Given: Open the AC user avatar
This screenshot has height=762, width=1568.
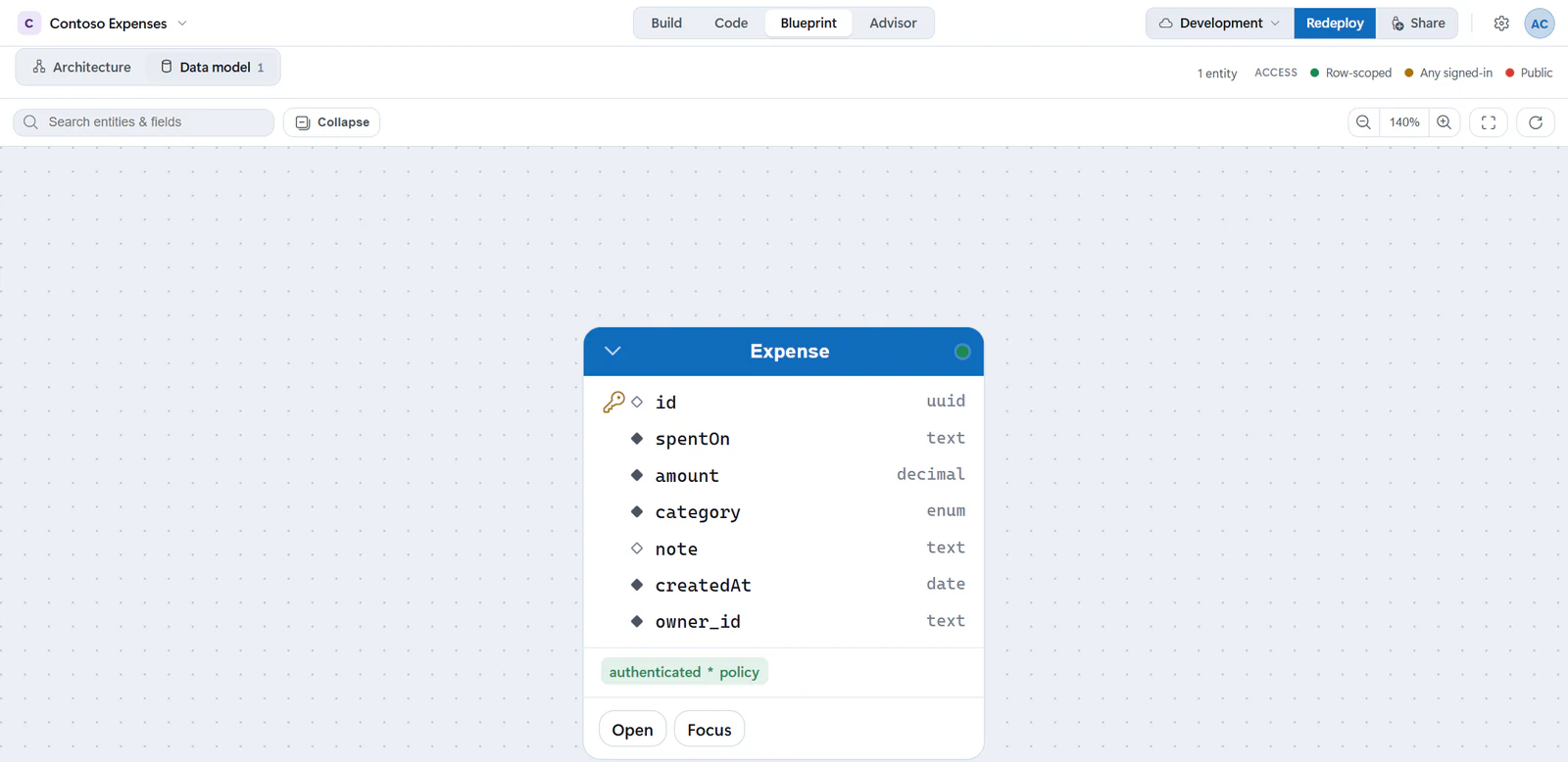Looking at the screenshot, I should (1540, 24).
